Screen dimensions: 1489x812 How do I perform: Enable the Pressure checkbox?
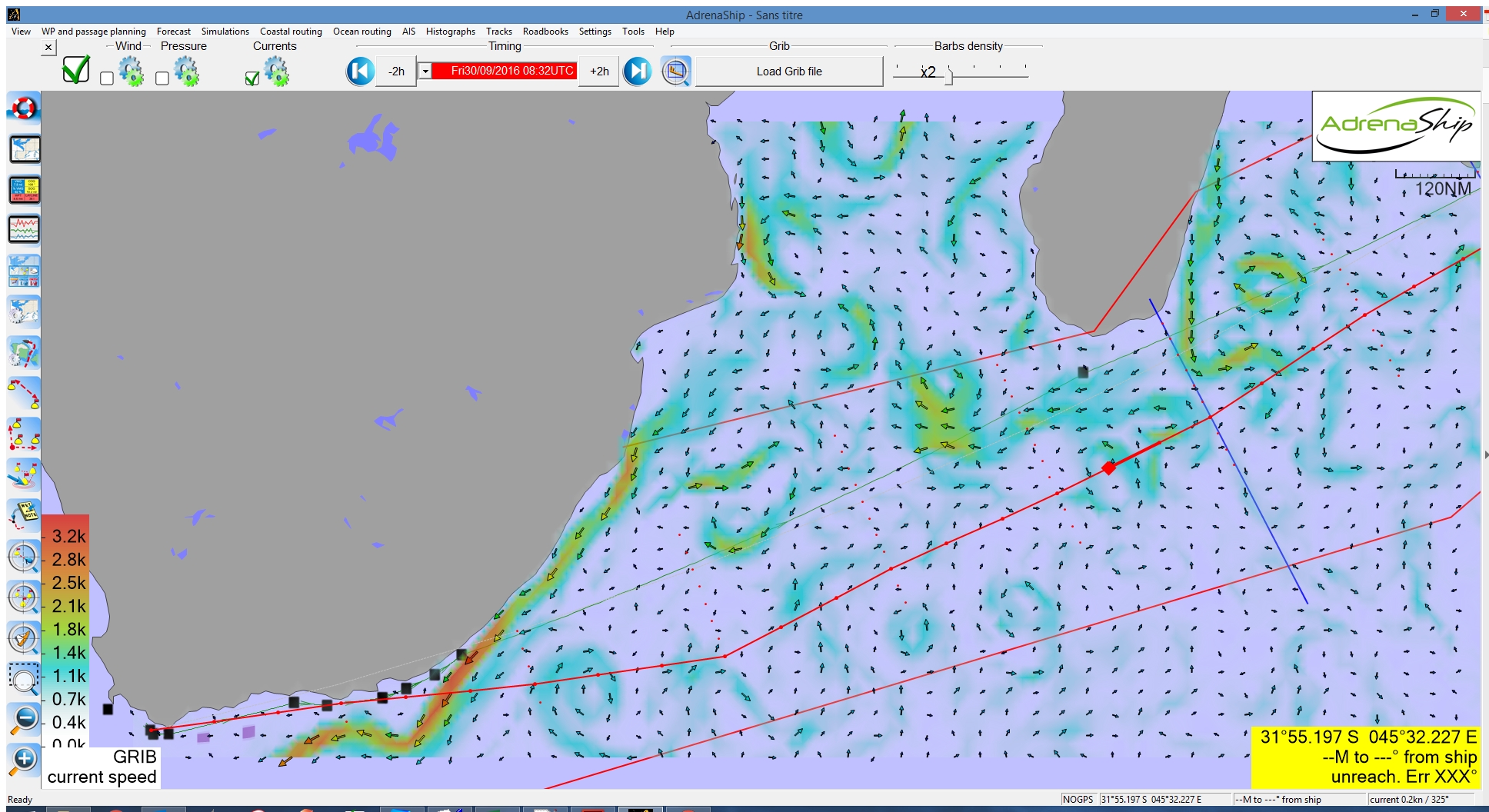pos(162,78)
